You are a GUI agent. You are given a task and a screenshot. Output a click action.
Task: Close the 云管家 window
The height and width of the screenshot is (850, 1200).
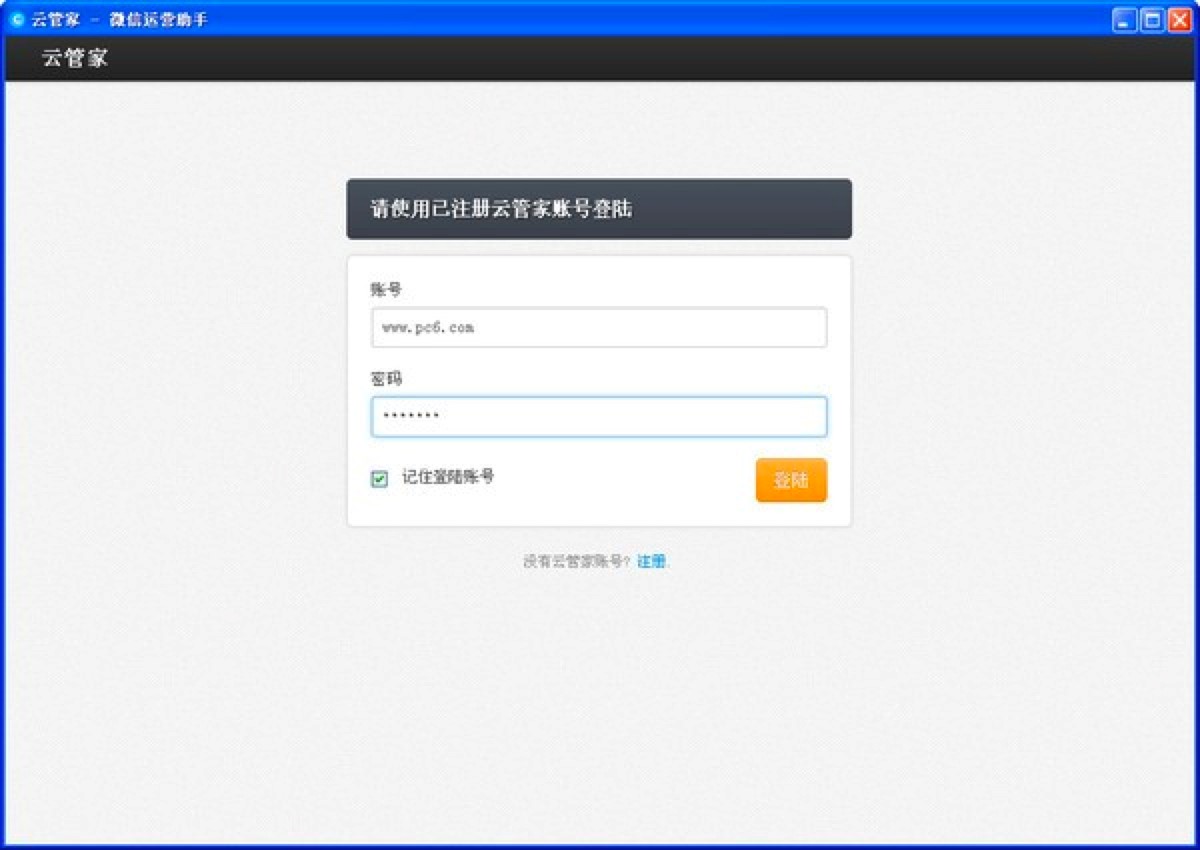point(1179,19)
